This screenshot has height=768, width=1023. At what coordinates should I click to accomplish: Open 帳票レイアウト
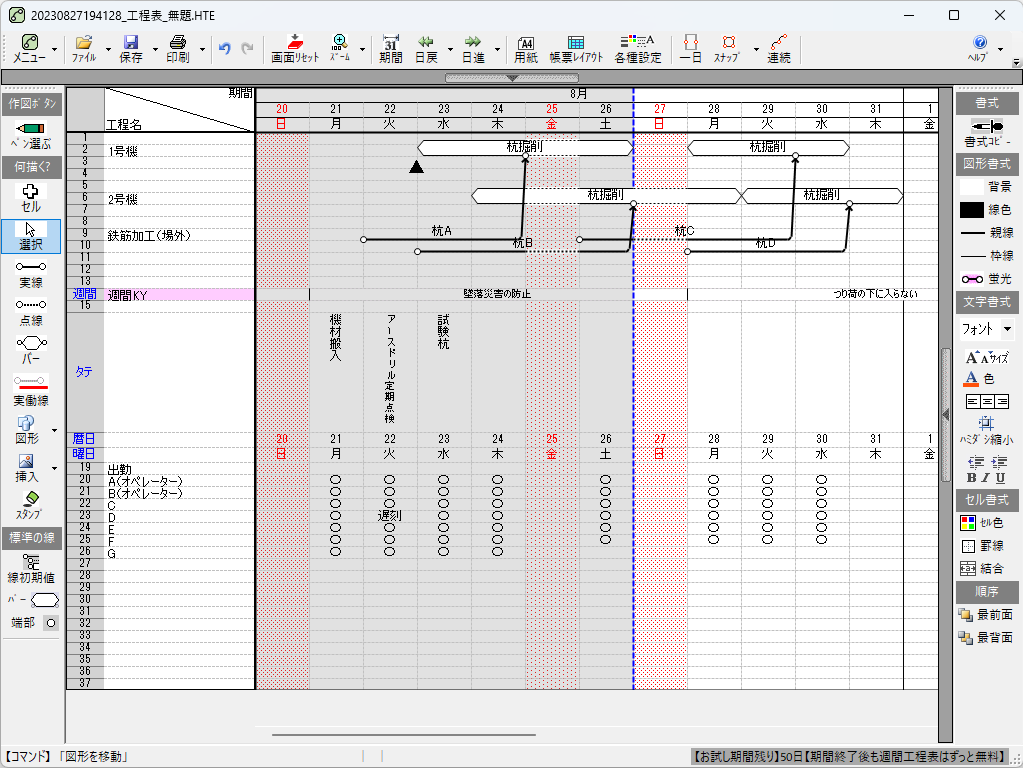click(576, 48)
